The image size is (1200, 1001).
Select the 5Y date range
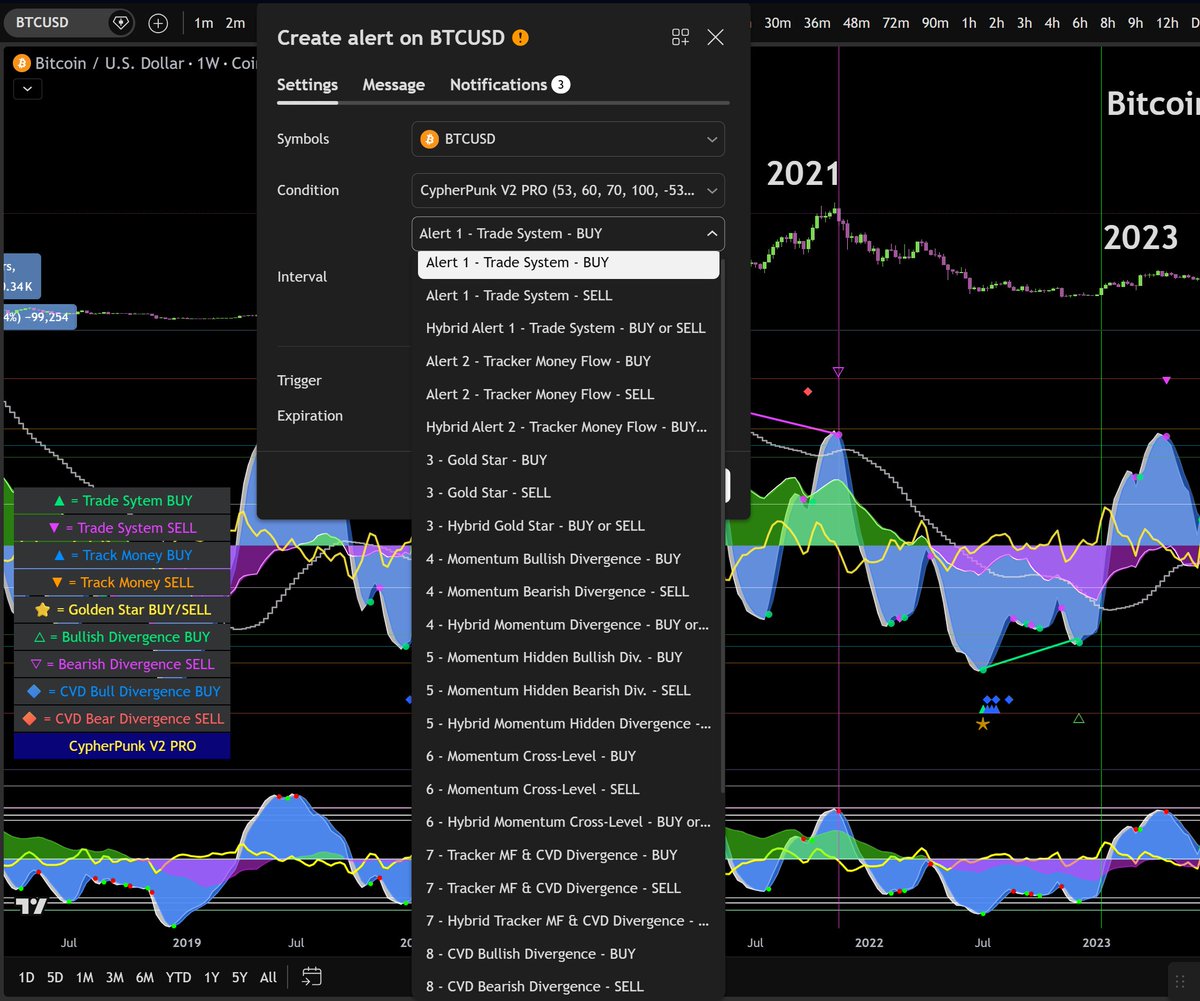click(x=240, y=977)
